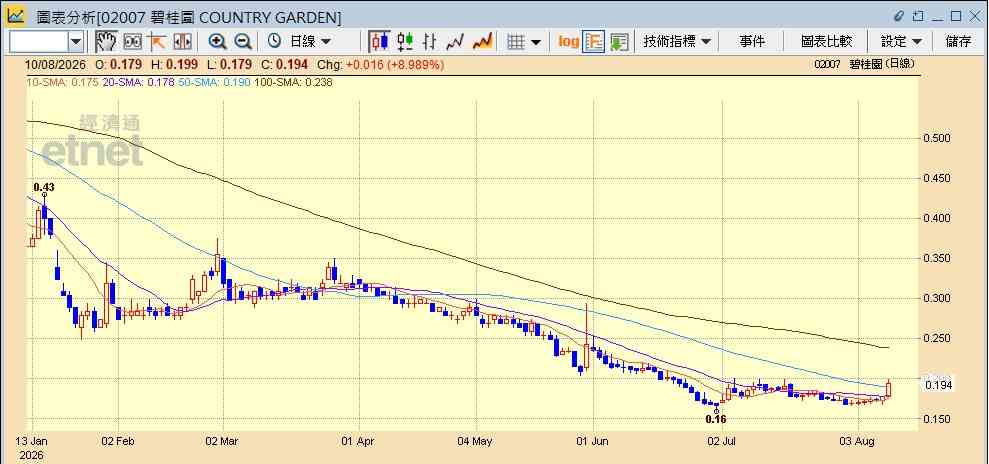Click the 0.500 price axis label

pos(938,138)
